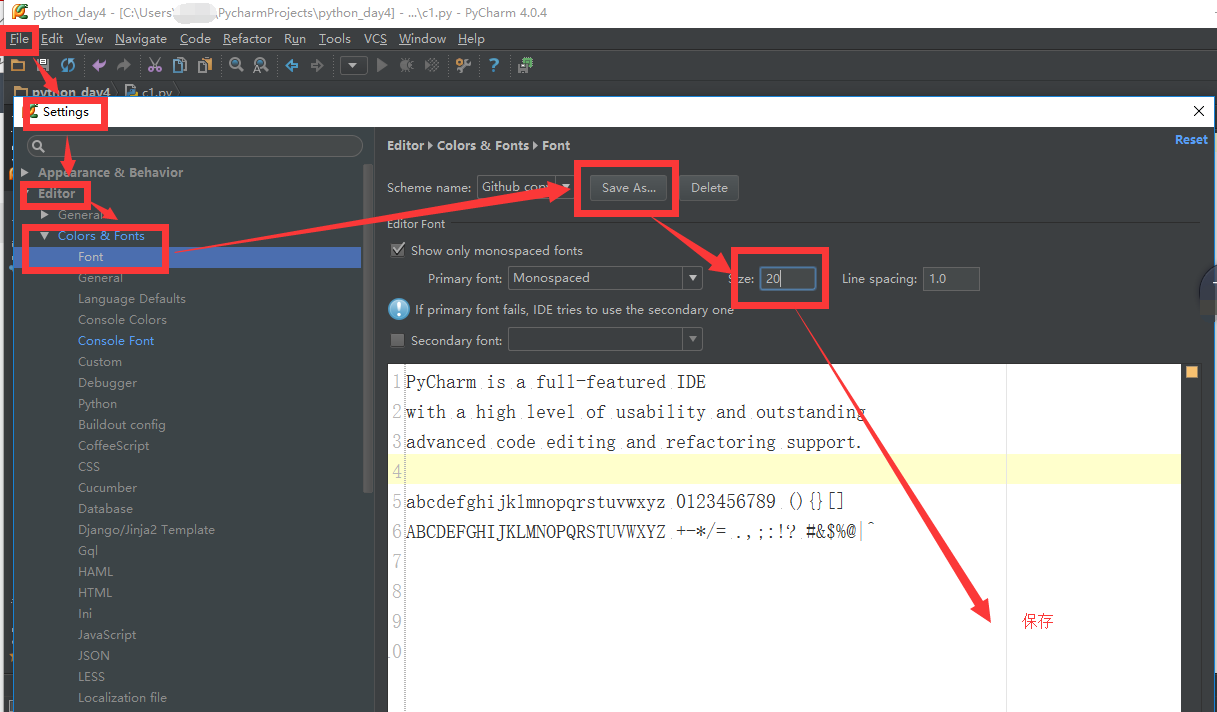Screen dimensions: 1217x712
Task: Click the Replace magnifier toolbar icon
Action: pyautogui.click(x=261, y=65)
